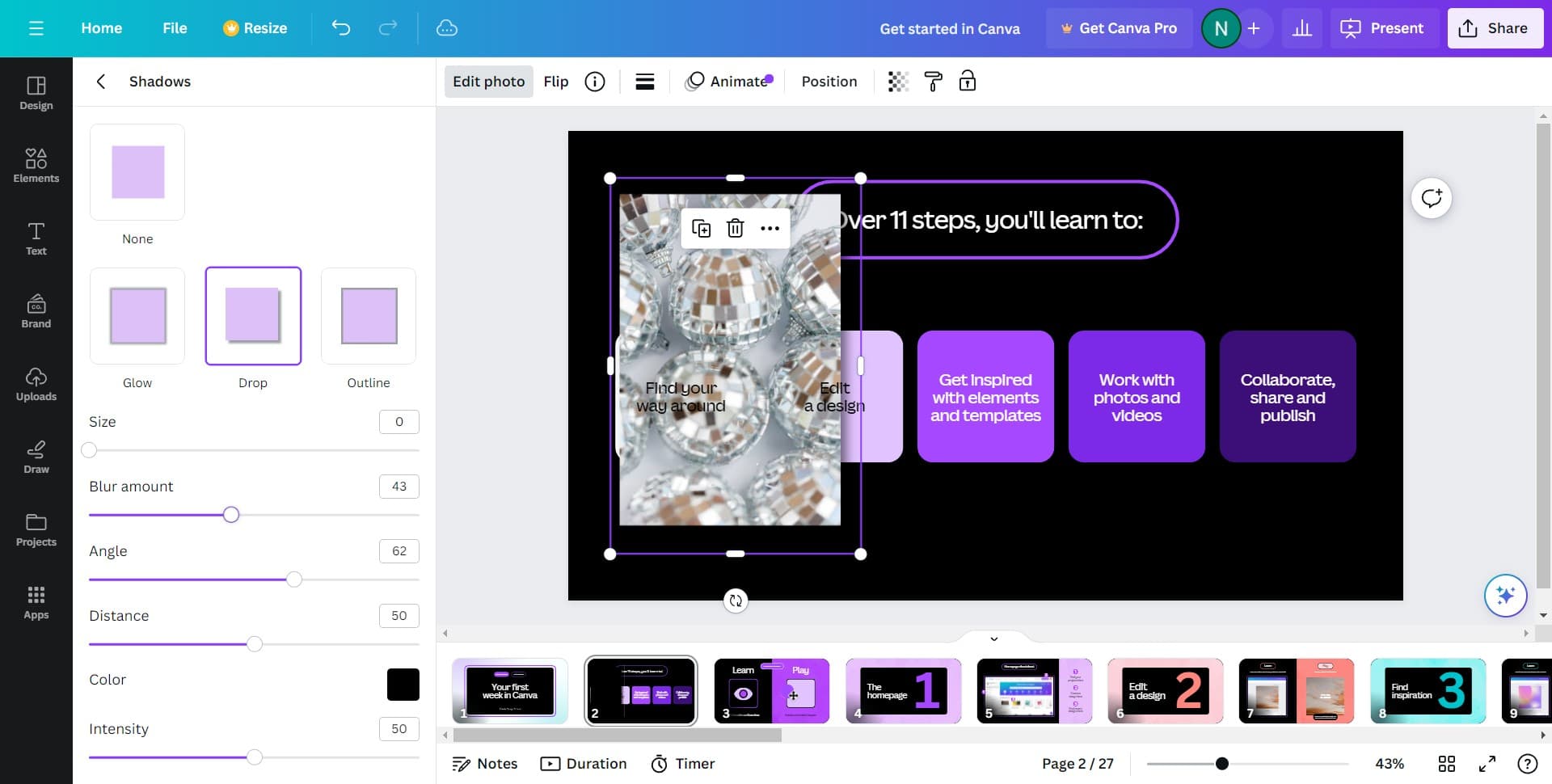Duplicate the selected image element
This screenshot has width=1552, height=784.
701,229
